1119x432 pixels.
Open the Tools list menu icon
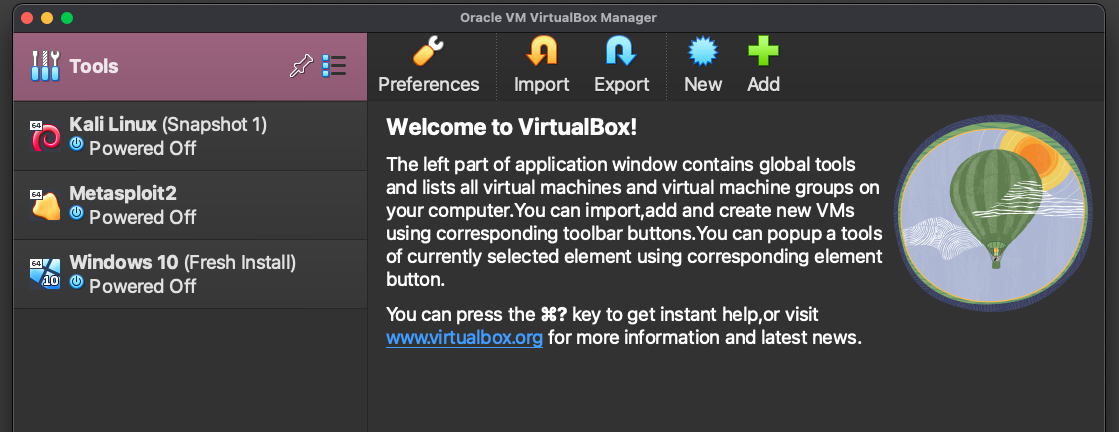pos(334,66)
